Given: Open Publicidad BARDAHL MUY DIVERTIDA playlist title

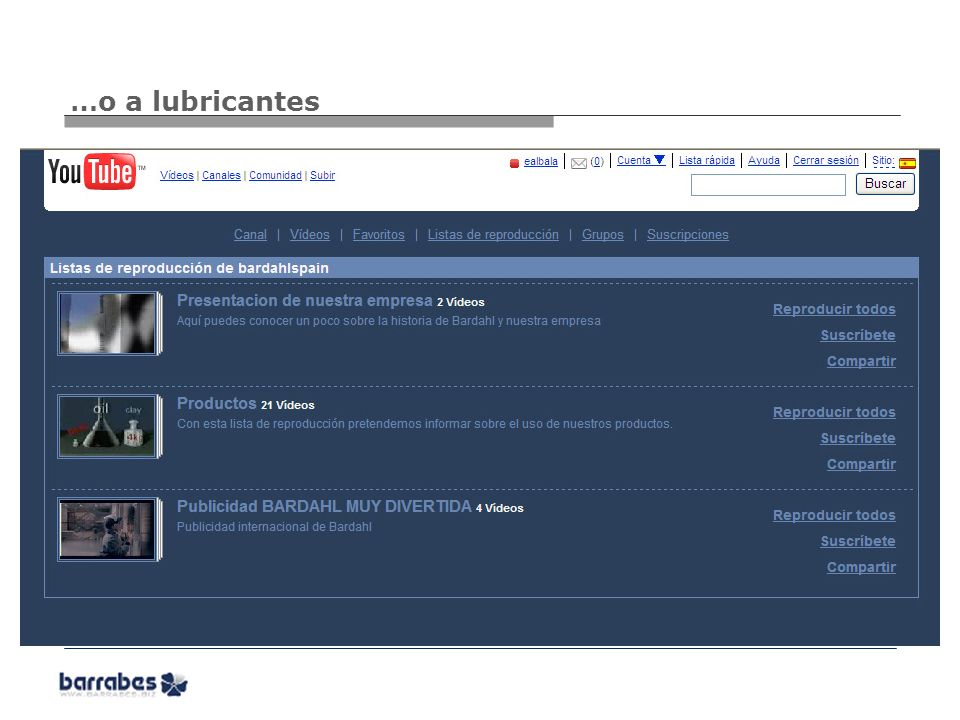Looking at the screenshot, I should click(x=324, y=506).
